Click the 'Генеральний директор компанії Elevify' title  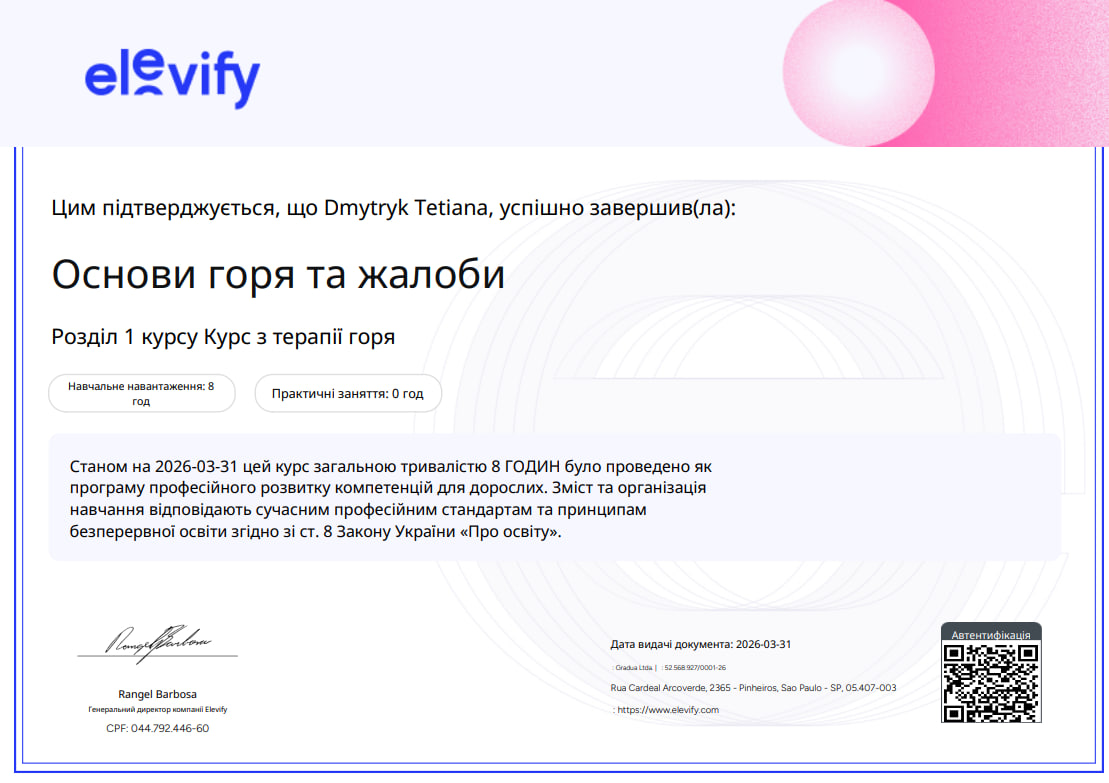[158, 710]
